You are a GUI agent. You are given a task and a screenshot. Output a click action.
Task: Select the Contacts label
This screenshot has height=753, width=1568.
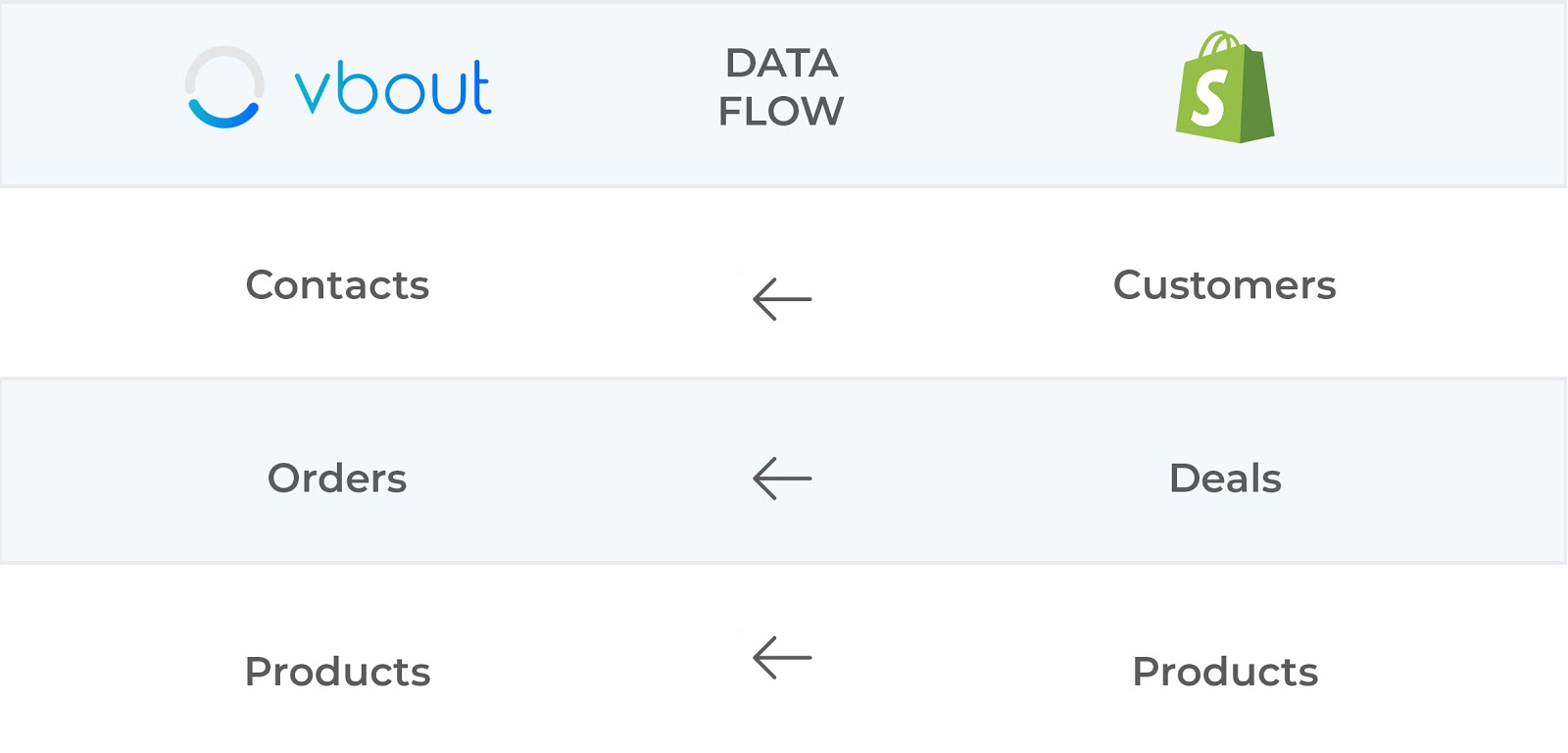(337, 285)
